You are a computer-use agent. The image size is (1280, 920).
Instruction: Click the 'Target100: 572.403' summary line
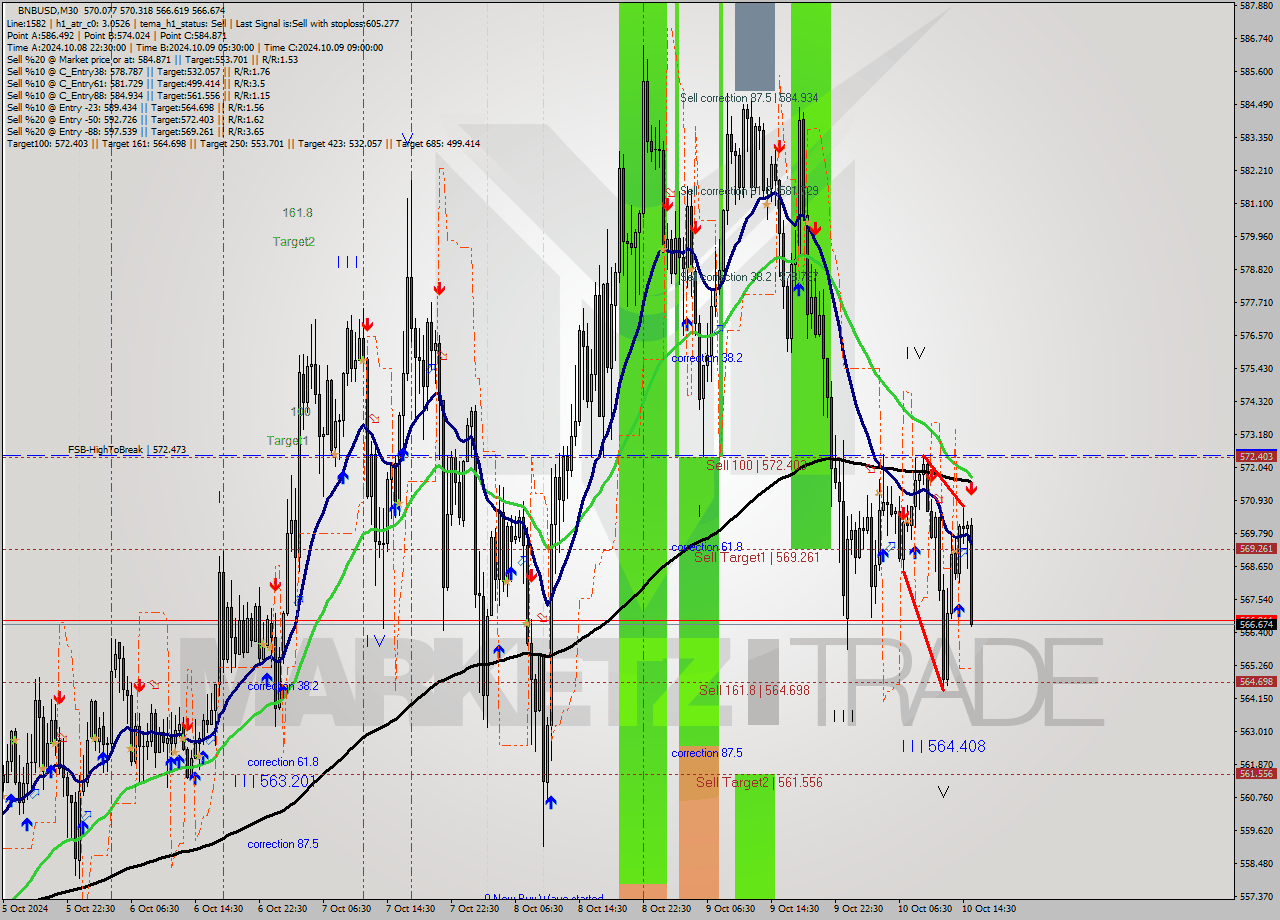[243, 143]
